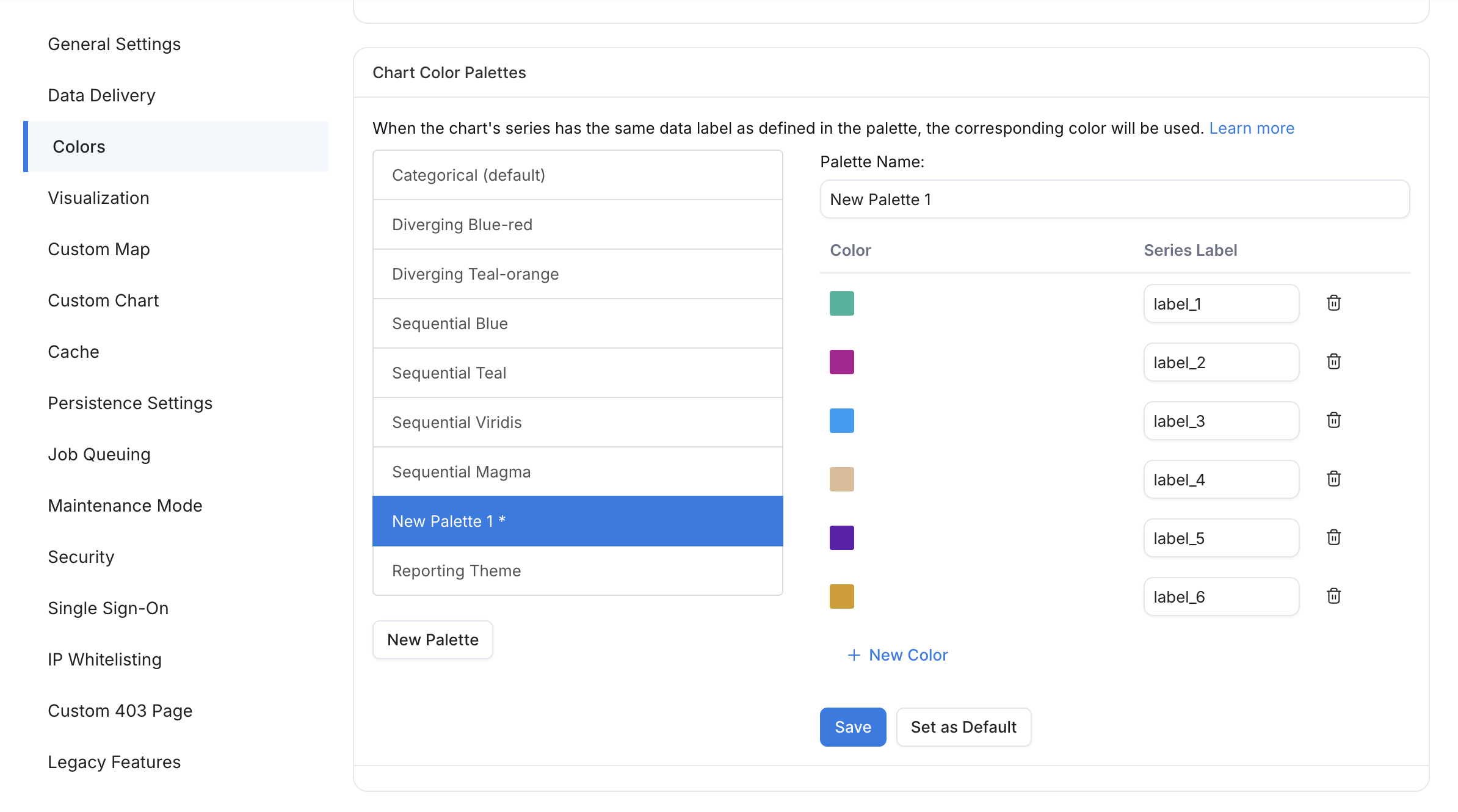Viewport: 1458px width, 812px height.
Task: Click the teal swatch for label_1
Action: 841,303
